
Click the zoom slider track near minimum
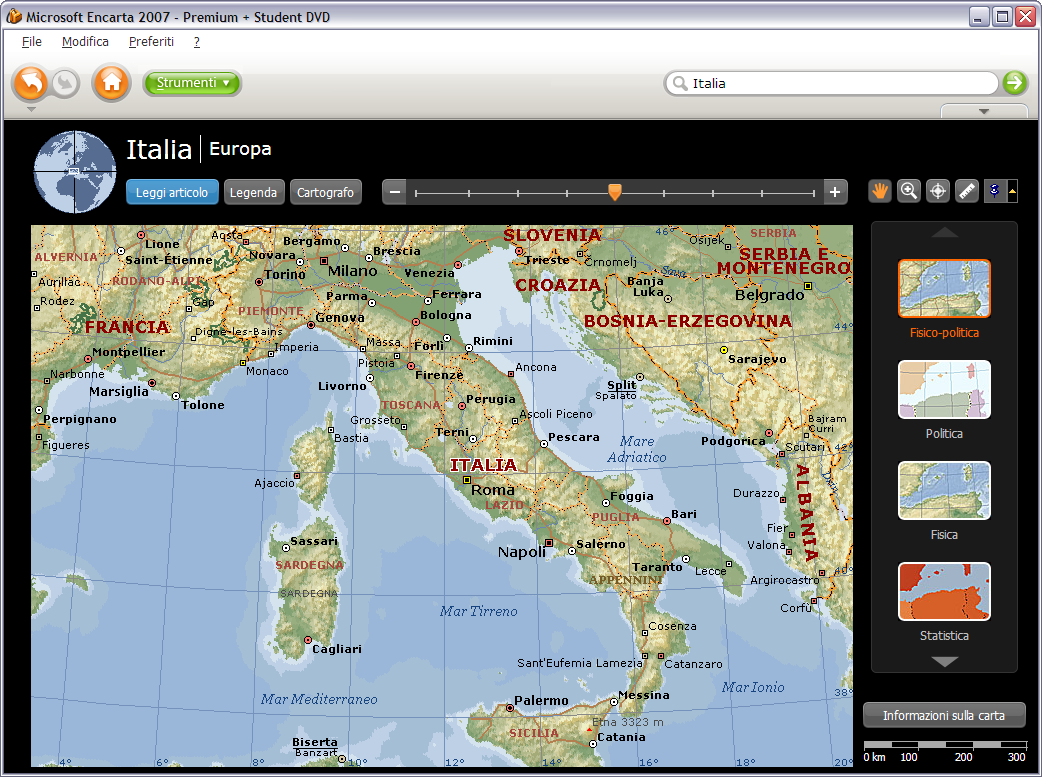tap(419, 193)
